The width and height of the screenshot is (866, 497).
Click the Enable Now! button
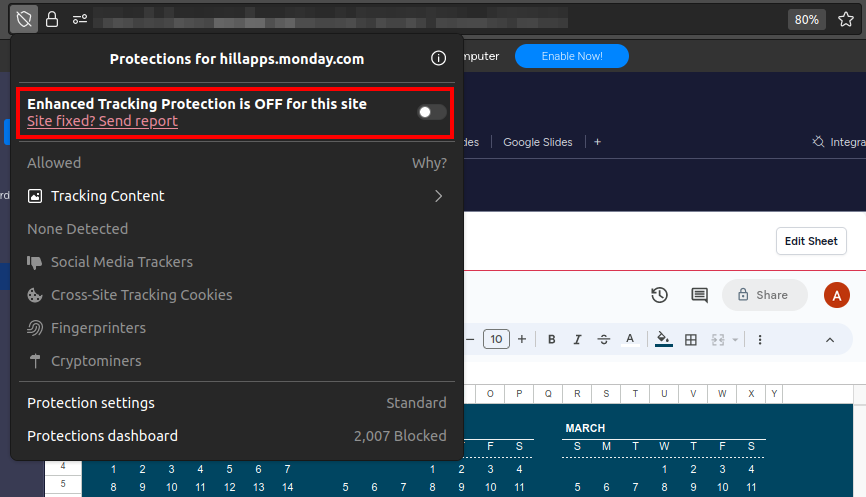[572, 56]
